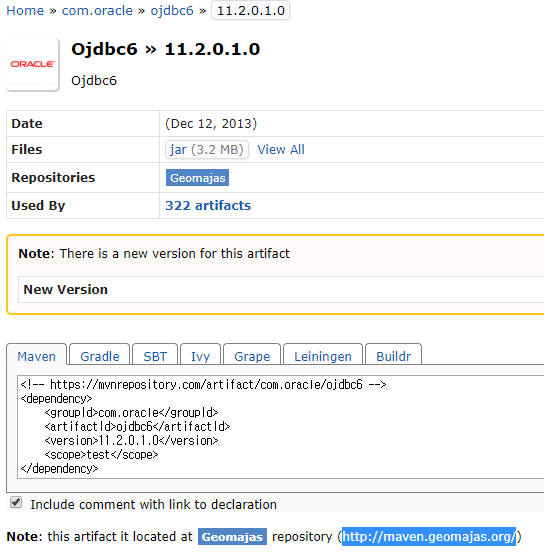The height and width of the screenshot is (558, 544).
Task: Click the Geomajas badge in bottom note
Action: 232,537
